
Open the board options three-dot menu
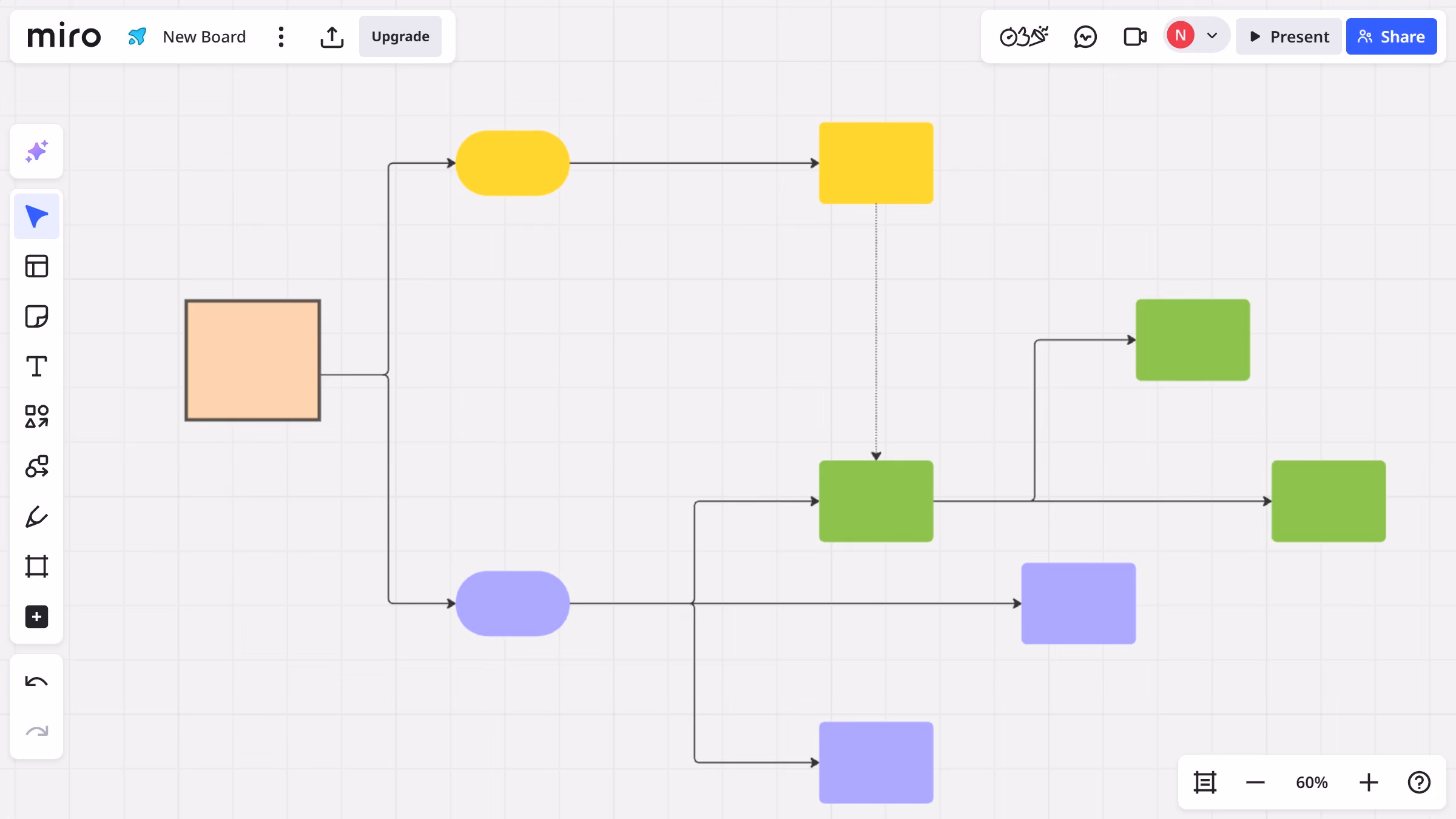(x=281, y=36)
